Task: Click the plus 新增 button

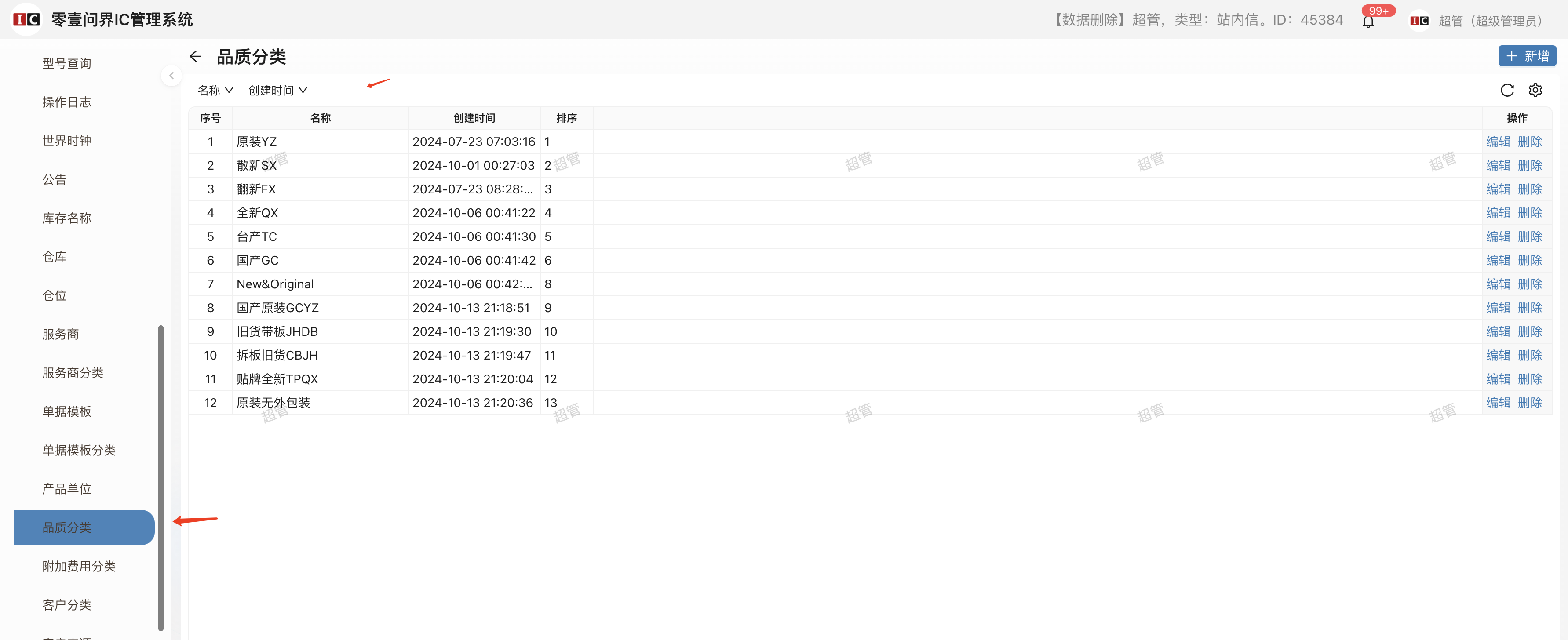Action: pyautogui.click(x=1527, y=56)
